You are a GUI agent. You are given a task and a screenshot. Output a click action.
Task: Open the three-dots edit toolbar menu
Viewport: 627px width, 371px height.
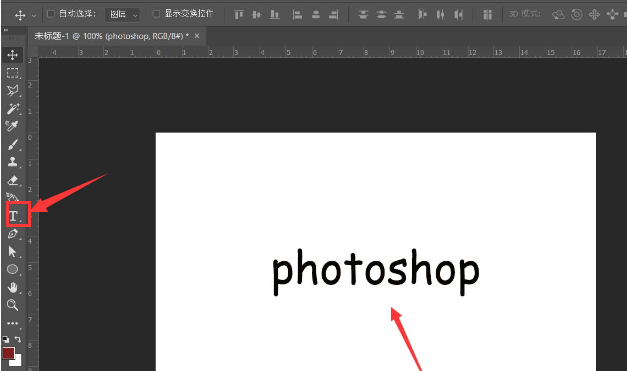pos(12,323)
